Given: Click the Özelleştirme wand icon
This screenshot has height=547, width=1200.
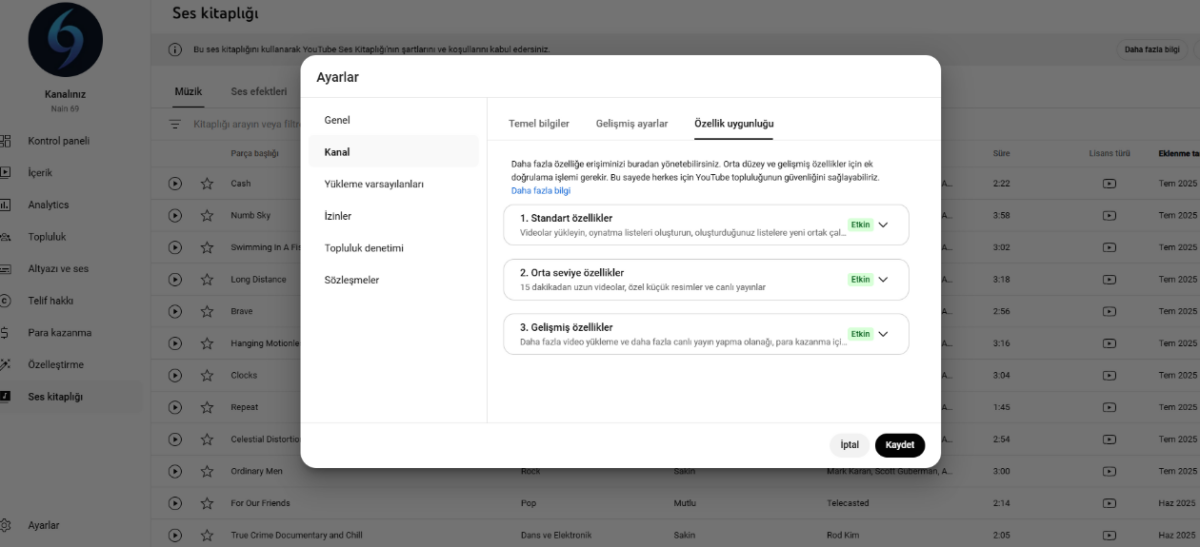Looking at the screenshot, I should pos(5,365).
